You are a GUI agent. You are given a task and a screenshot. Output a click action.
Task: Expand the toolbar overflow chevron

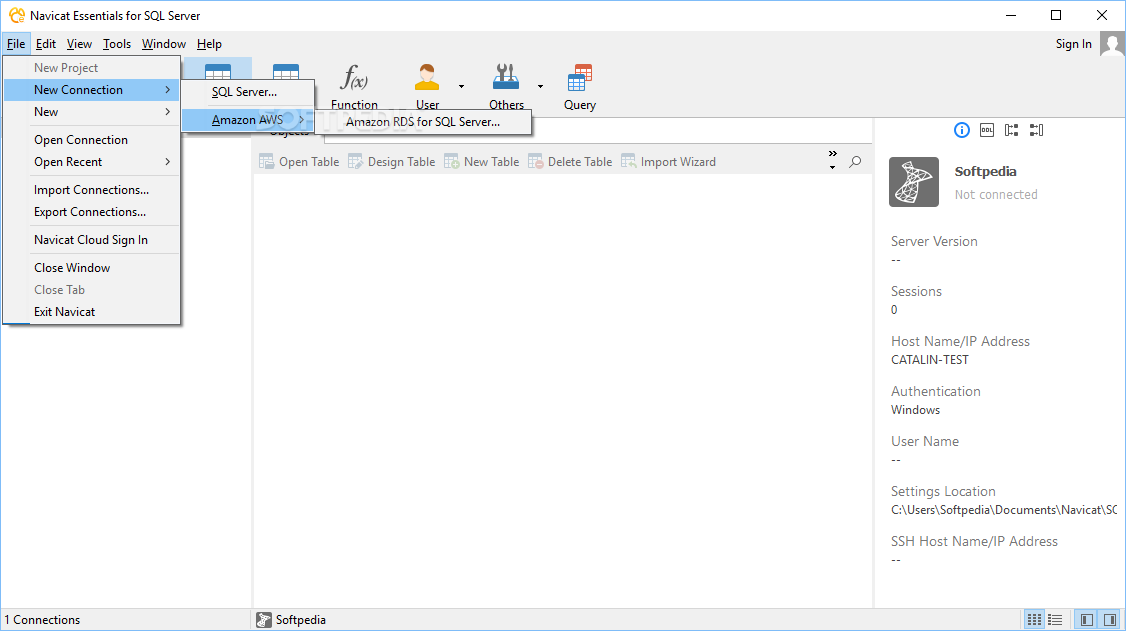point(832,160)
